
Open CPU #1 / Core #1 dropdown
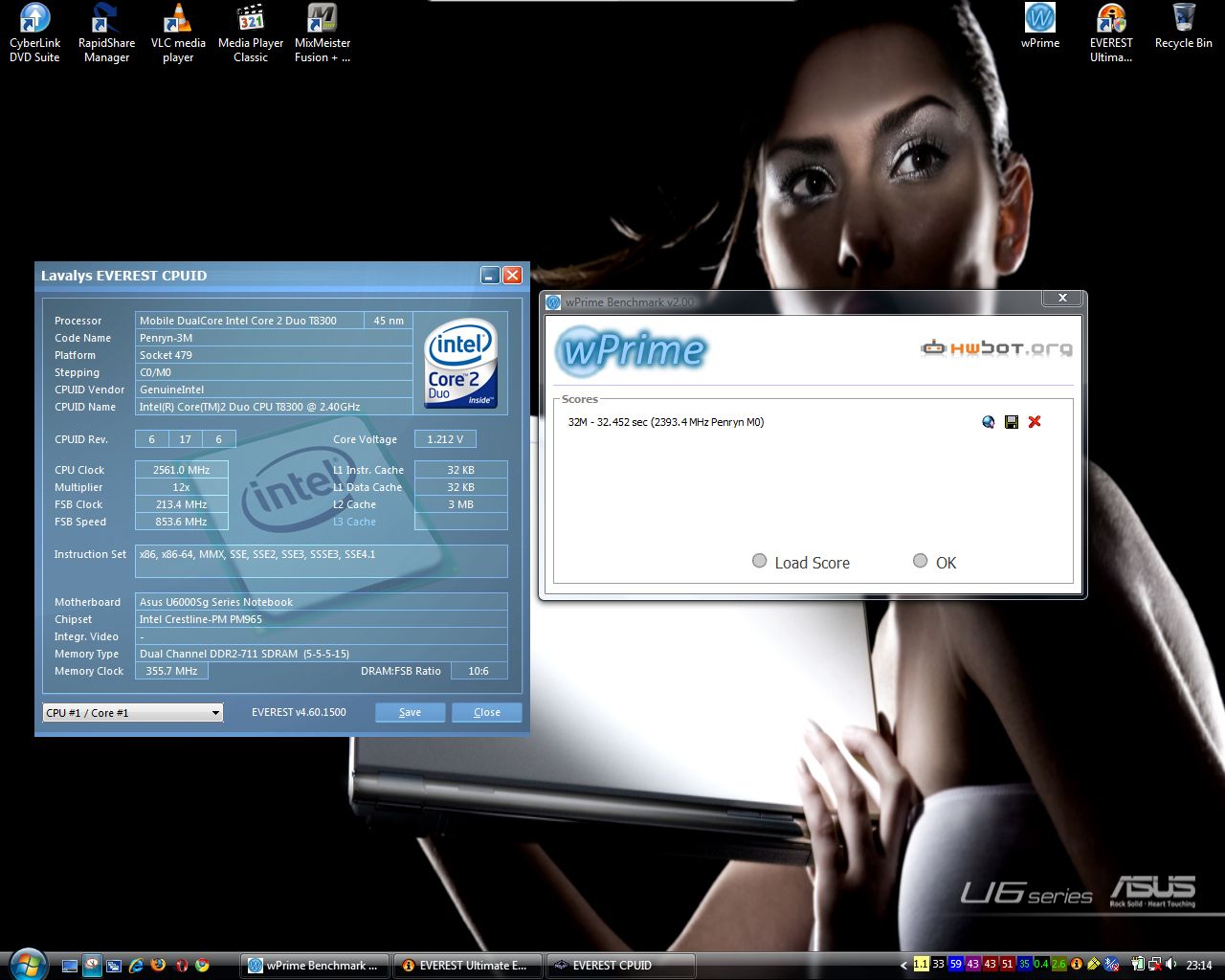(x=133, y=712)
